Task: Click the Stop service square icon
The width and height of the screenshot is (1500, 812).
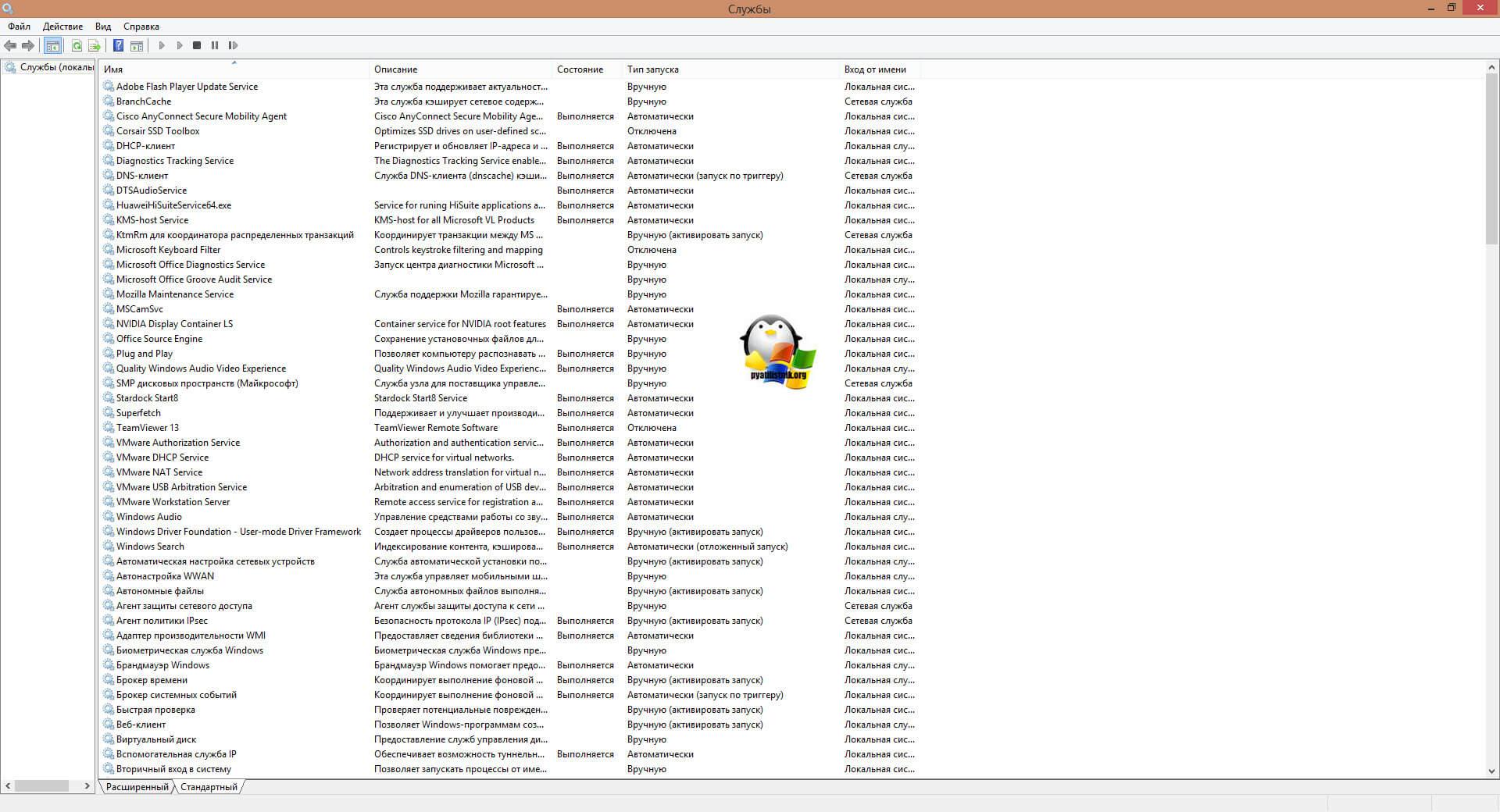Action: point(197,45)
